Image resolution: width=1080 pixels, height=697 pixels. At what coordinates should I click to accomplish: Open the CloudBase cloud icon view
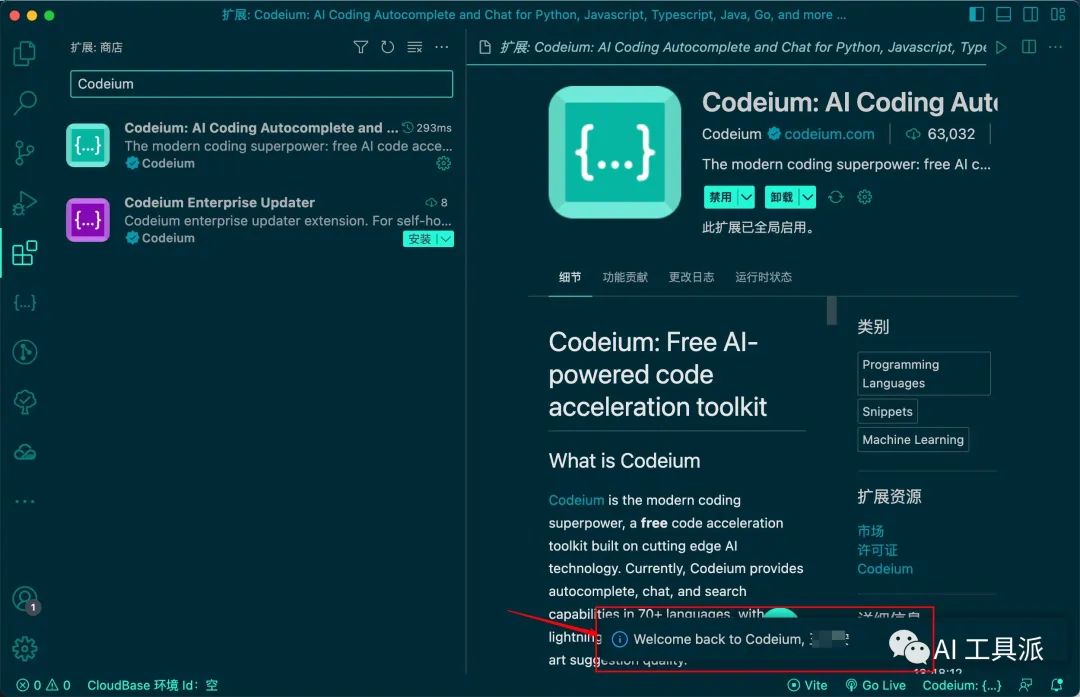point(25,452)
